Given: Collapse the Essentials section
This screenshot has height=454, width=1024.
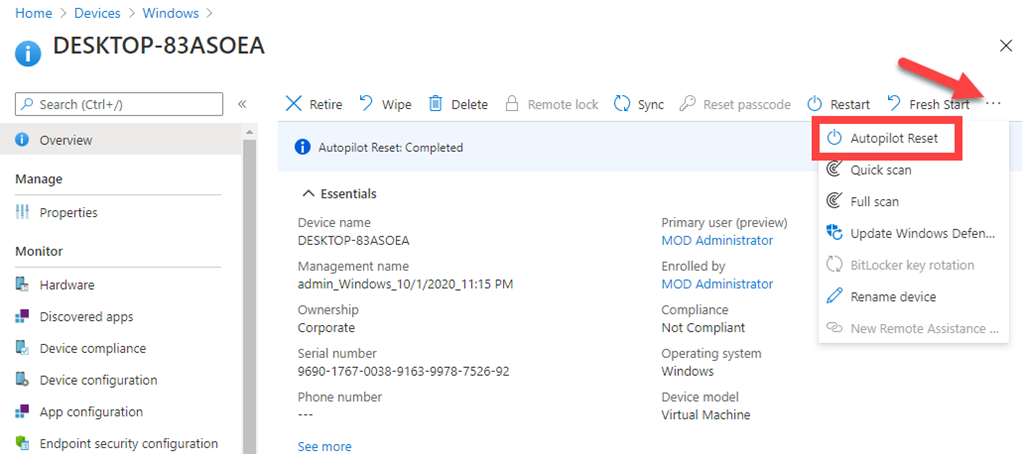Looking at the screenshot, I should [309, 193].
